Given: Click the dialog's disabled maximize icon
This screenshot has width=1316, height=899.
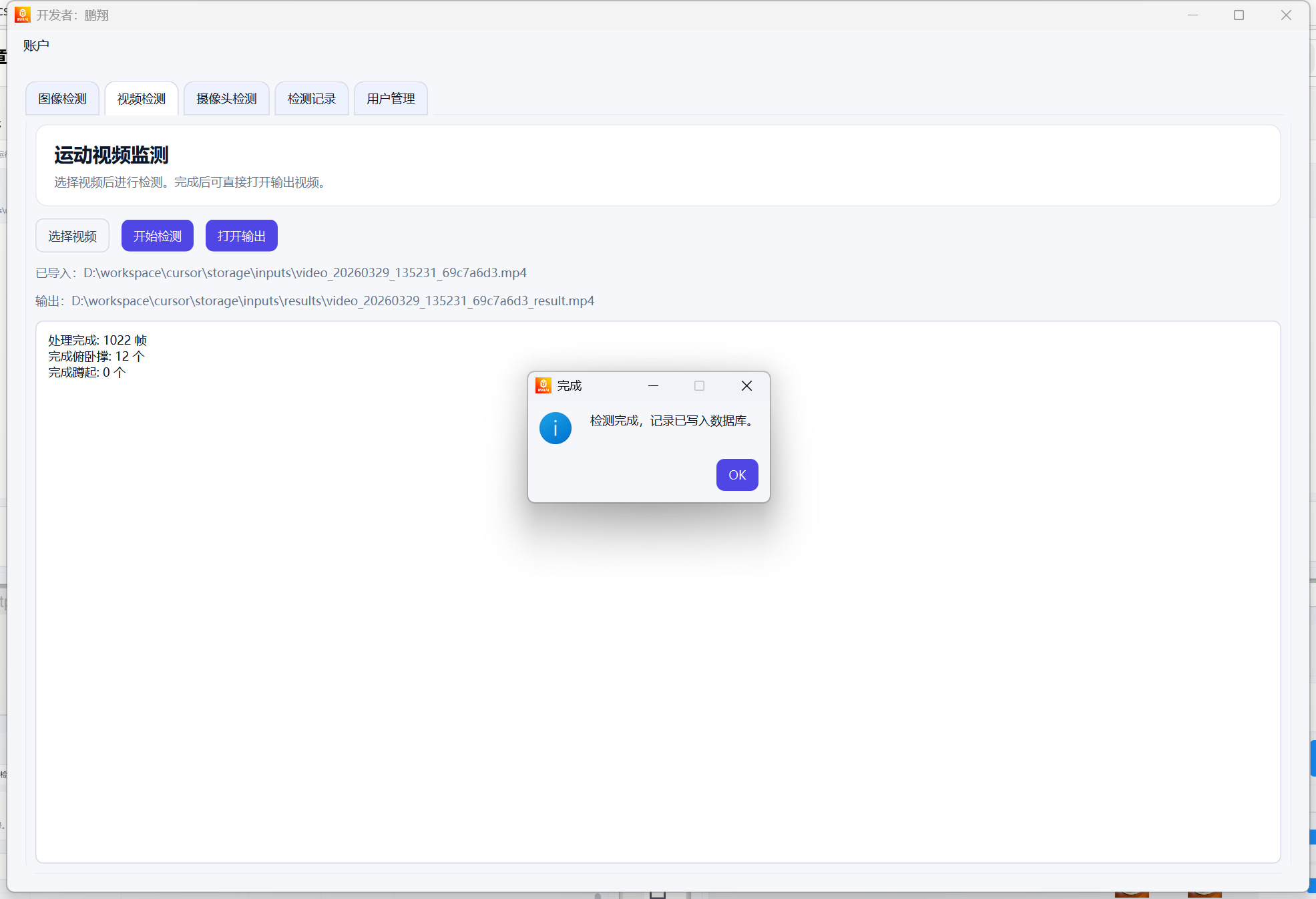Looking at the screenshot, I should click(699, 386).
